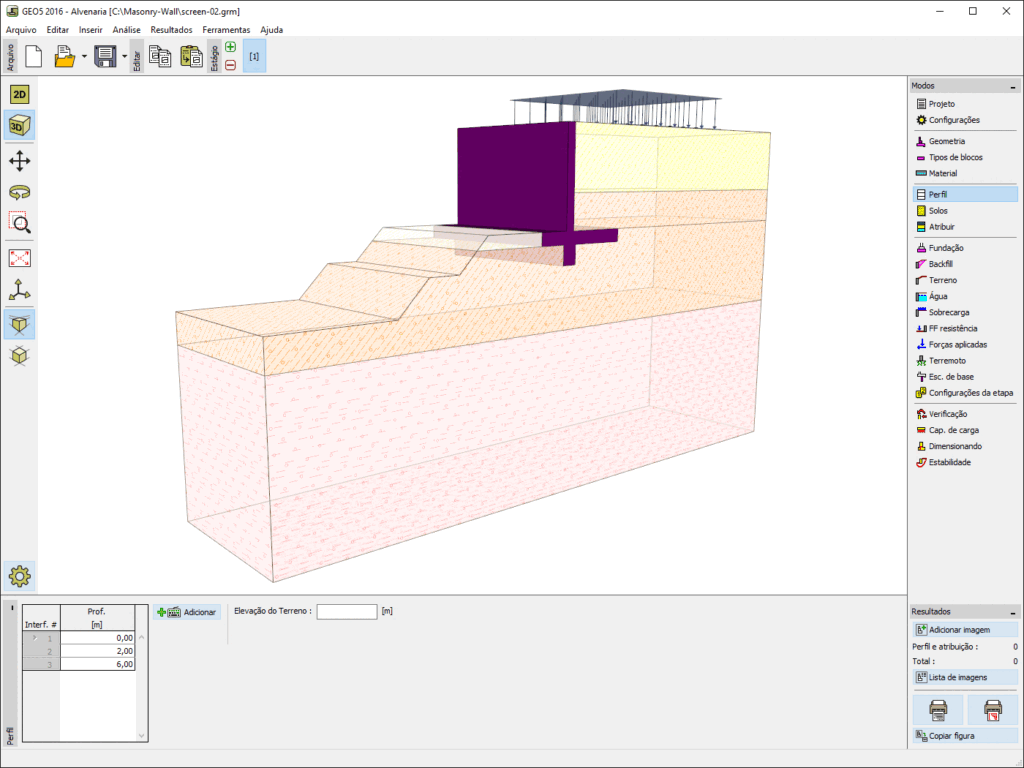The image size is (1024, 768).
Task: Open Atribuir mode
Action: coord(965,227)
